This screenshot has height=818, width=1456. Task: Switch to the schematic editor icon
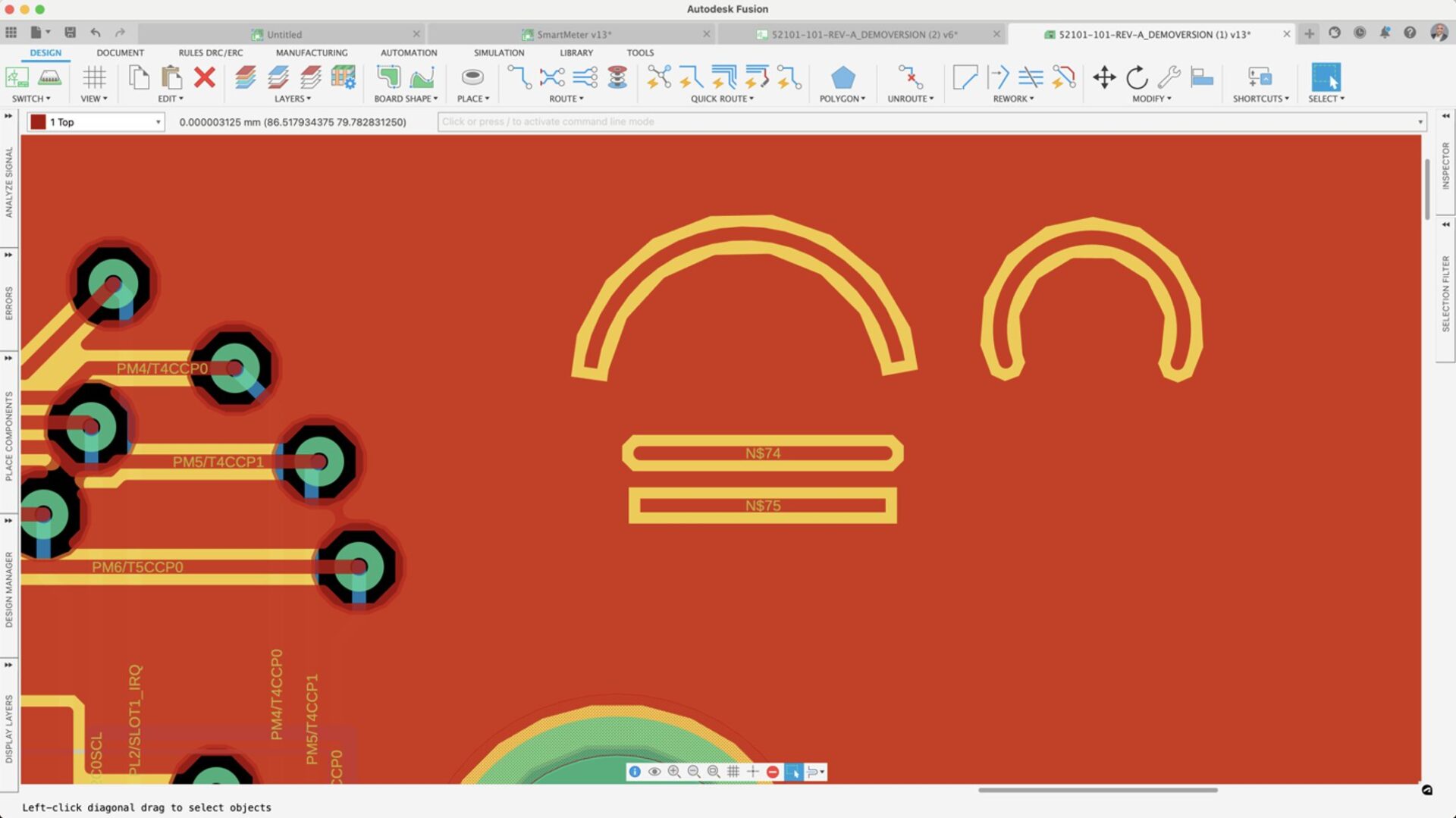click(17, 77)
